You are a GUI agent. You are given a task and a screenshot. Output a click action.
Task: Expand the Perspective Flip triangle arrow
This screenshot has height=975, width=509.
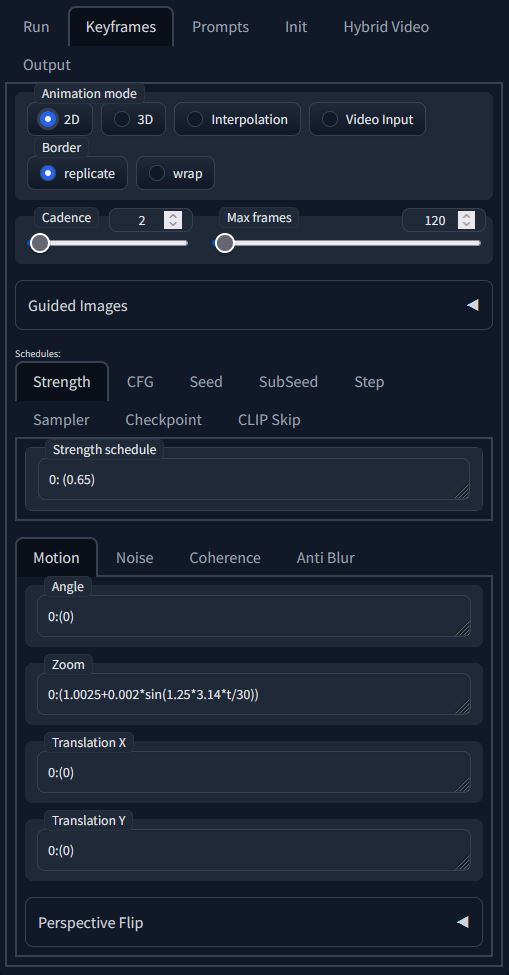462,922
